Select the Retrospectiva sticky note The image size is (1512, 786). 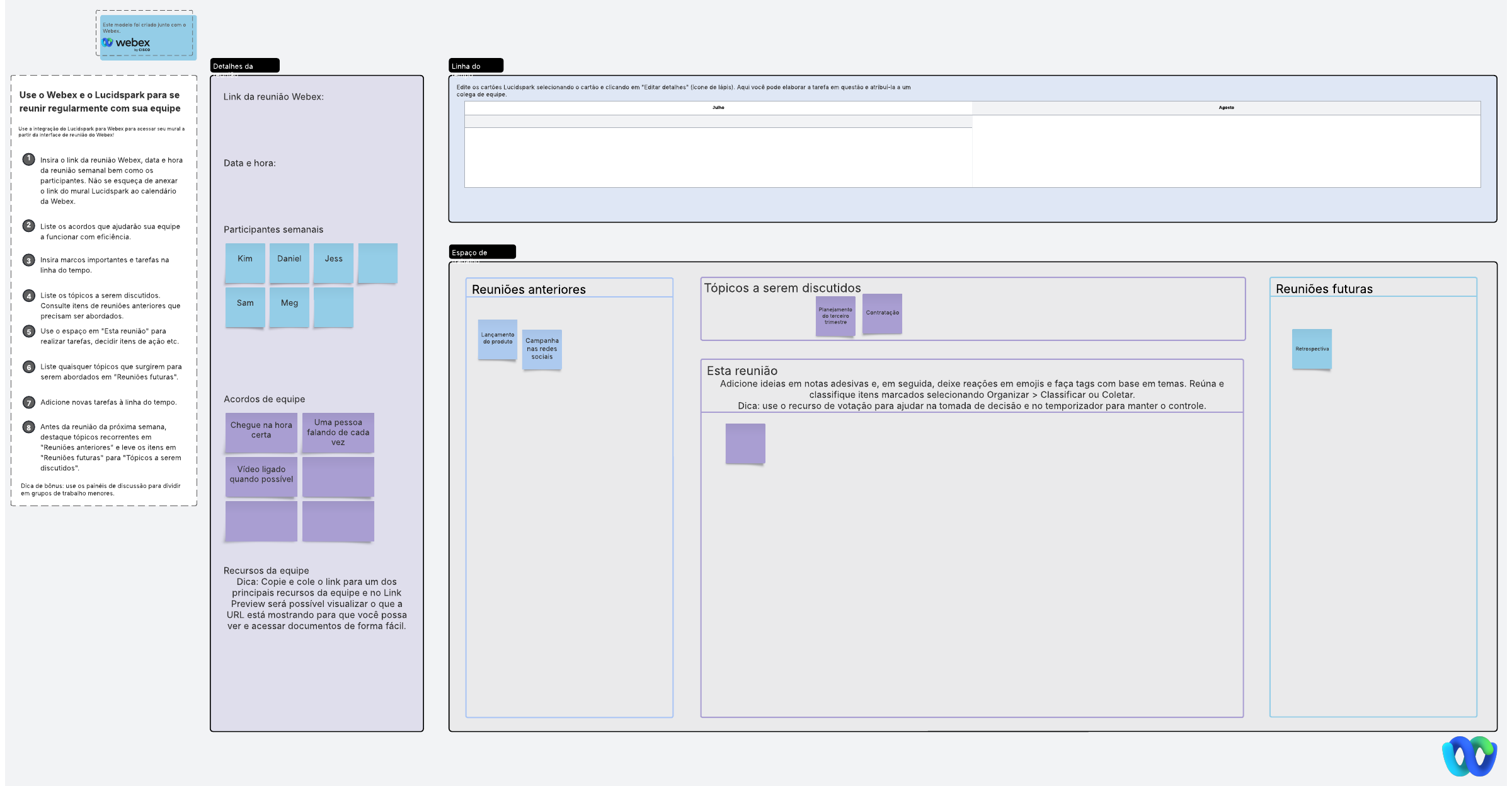coord(1312,349)
